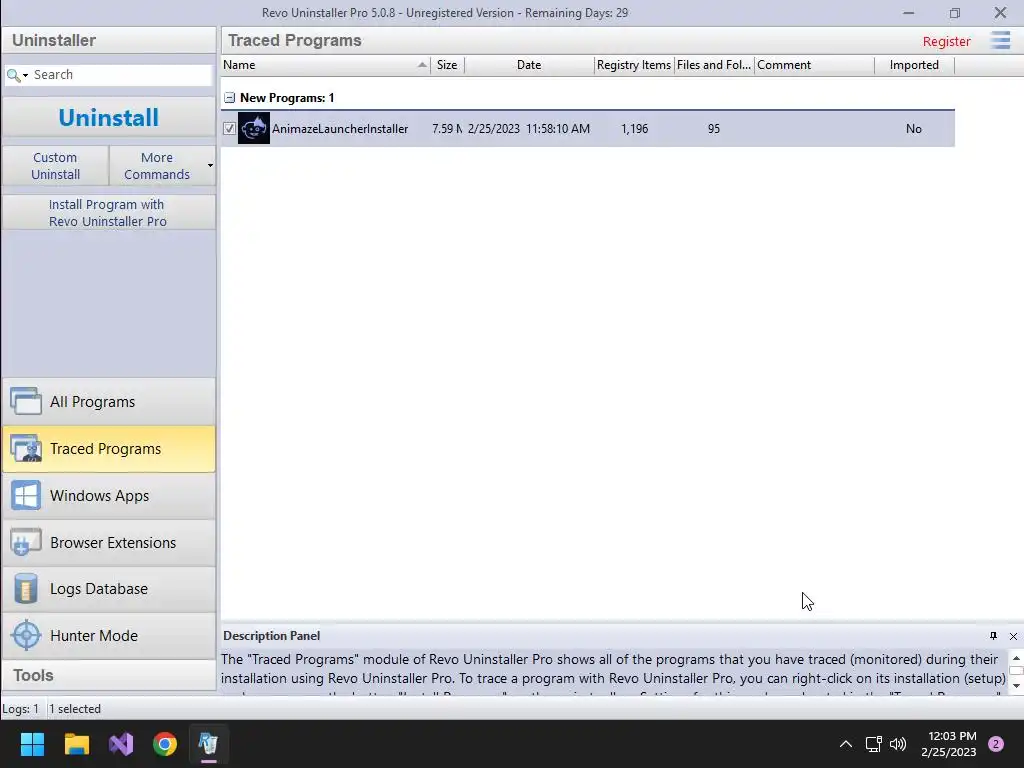Sort by the Comment column header

pos(814,65)
